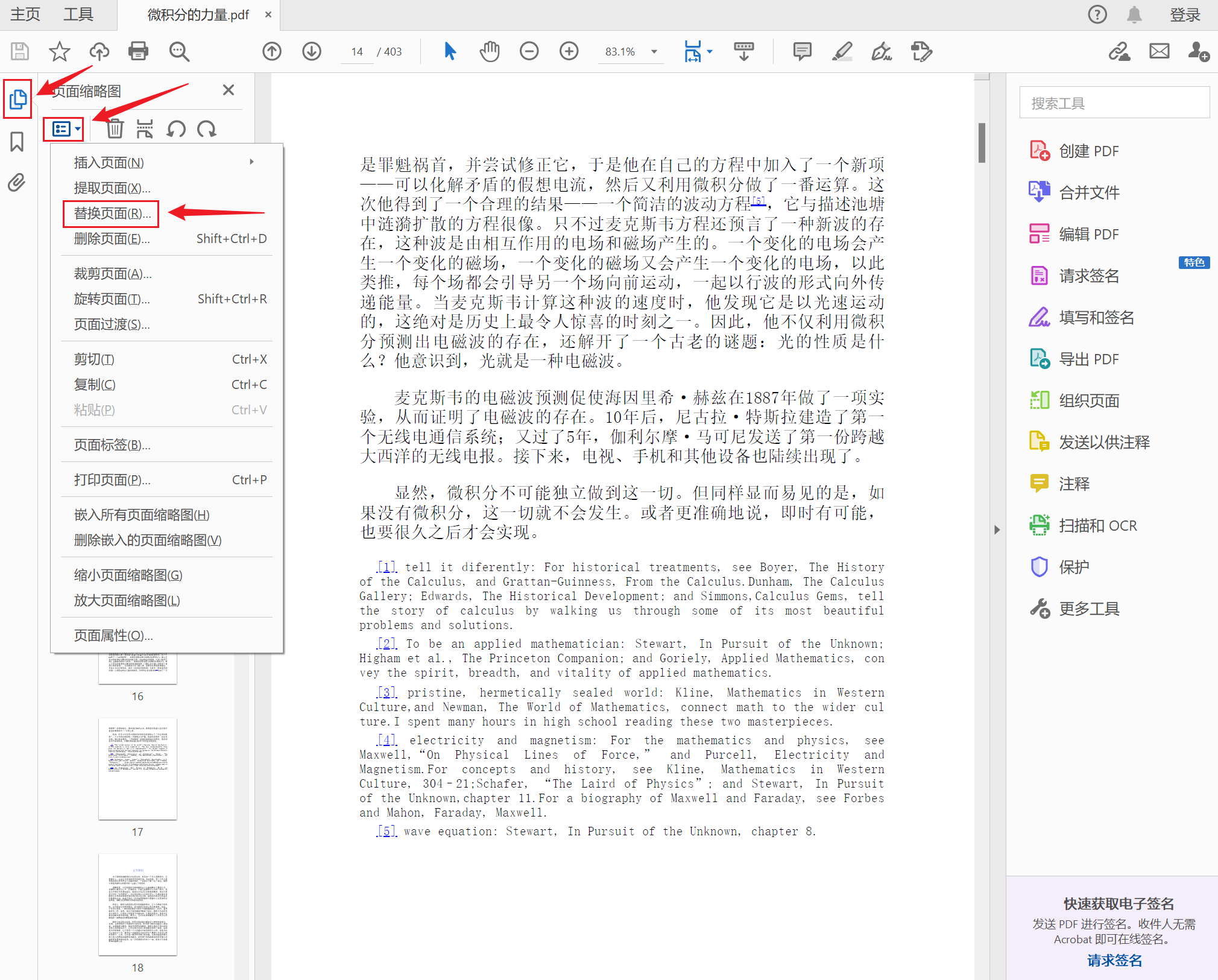
Task: Send the document by email
Action: pos(1158,51)
